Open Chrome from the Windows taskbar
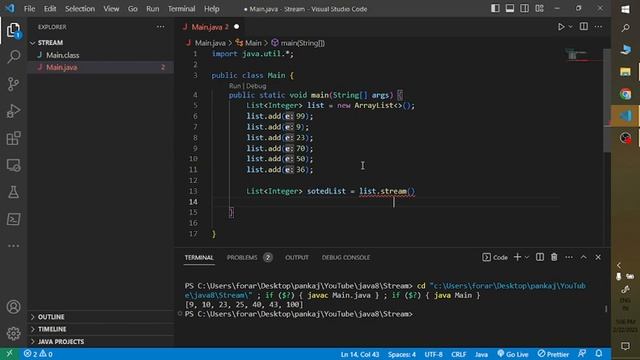Screen dimensions: 640x360 click(x=625, y=94)
